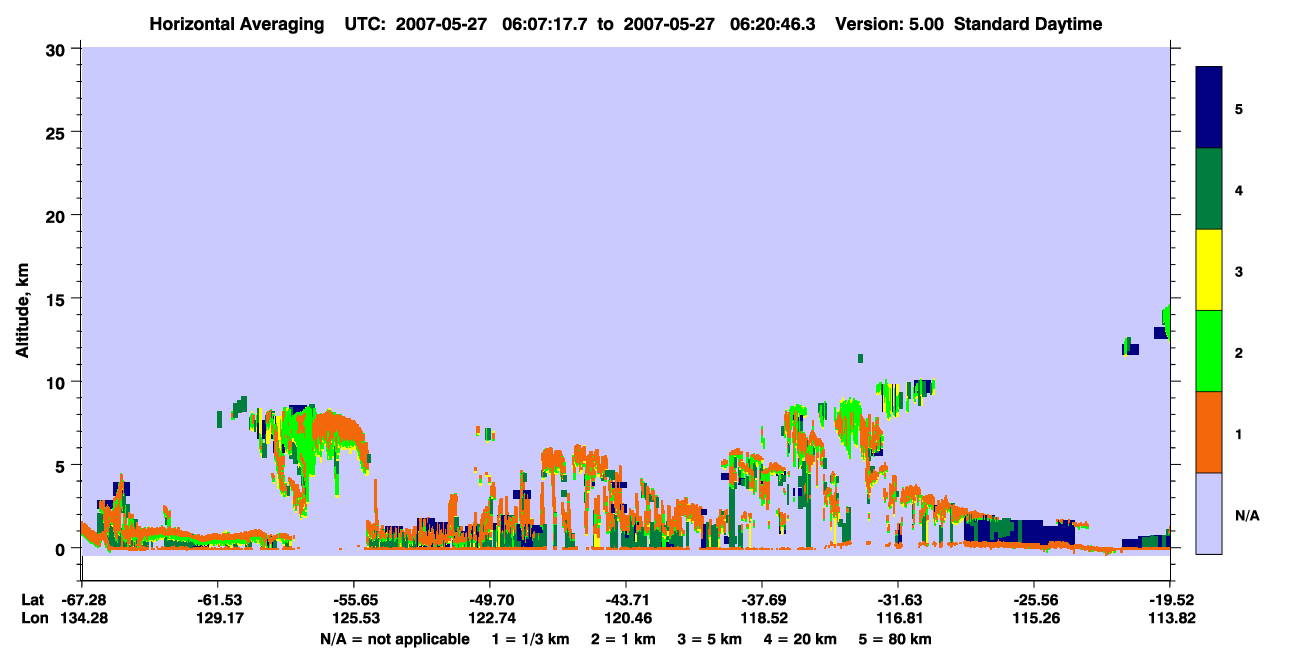The image size is (1300, 667).
Task: Click the altitude tick label 25
Action: [58, 132]
